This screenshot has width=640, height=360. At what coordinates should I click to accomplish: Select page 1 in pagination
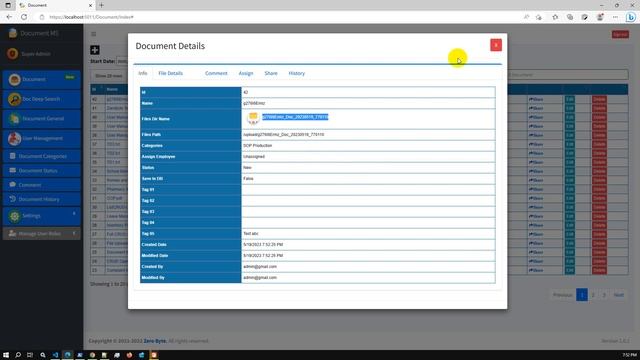pyautogui.click(x=582, y=295)
